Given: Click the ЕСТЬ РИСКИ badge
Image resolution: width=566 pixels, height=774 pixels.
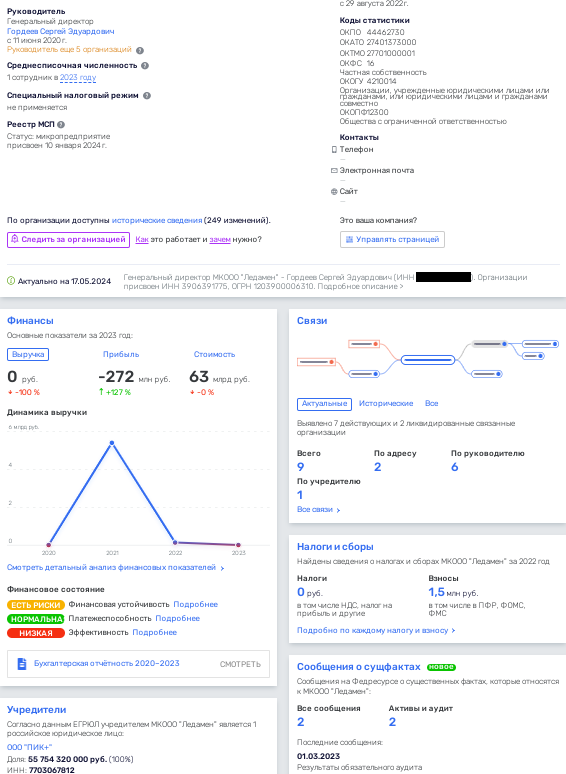Looking at the screenshot, I should 36,605.
